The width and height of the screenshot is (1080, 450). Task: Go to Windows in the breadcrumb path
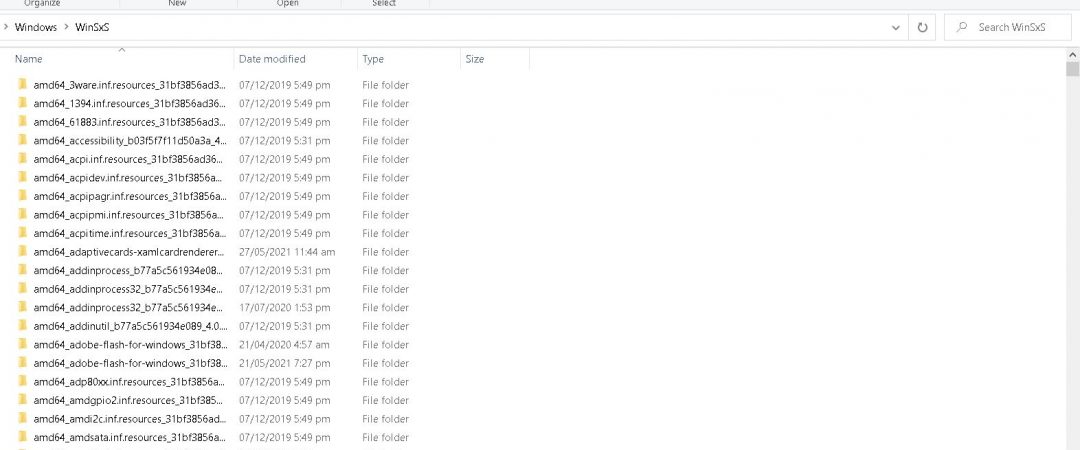(x=36, y=28)
